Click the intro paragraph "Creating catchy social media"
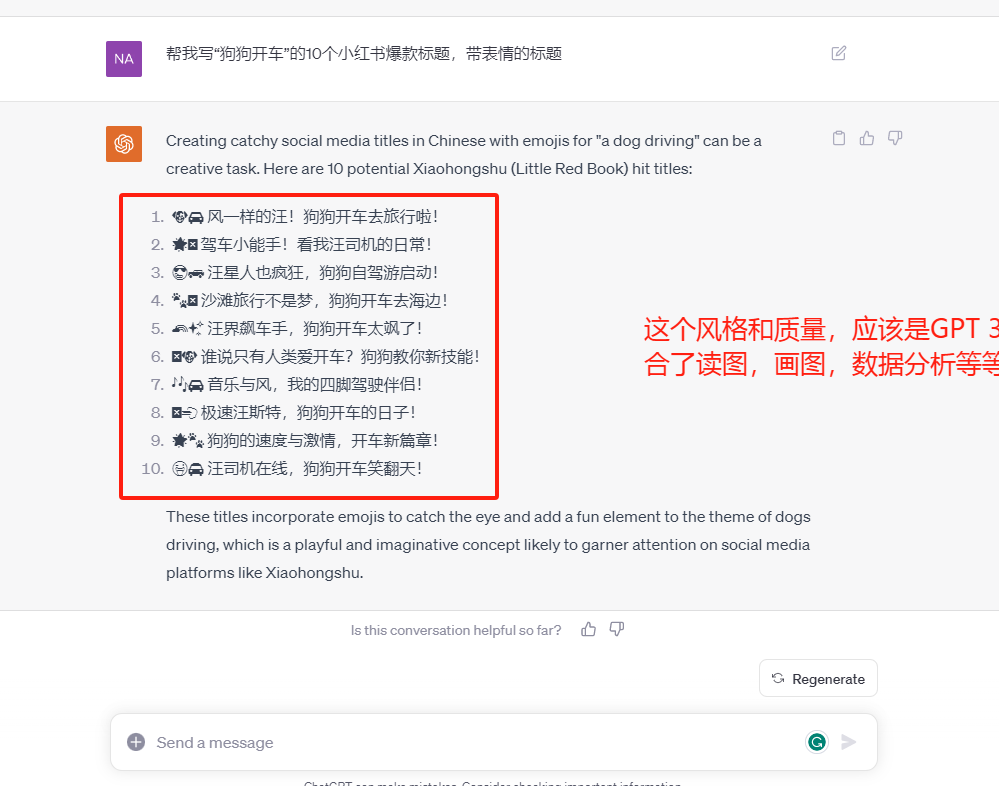 [464, 154]
